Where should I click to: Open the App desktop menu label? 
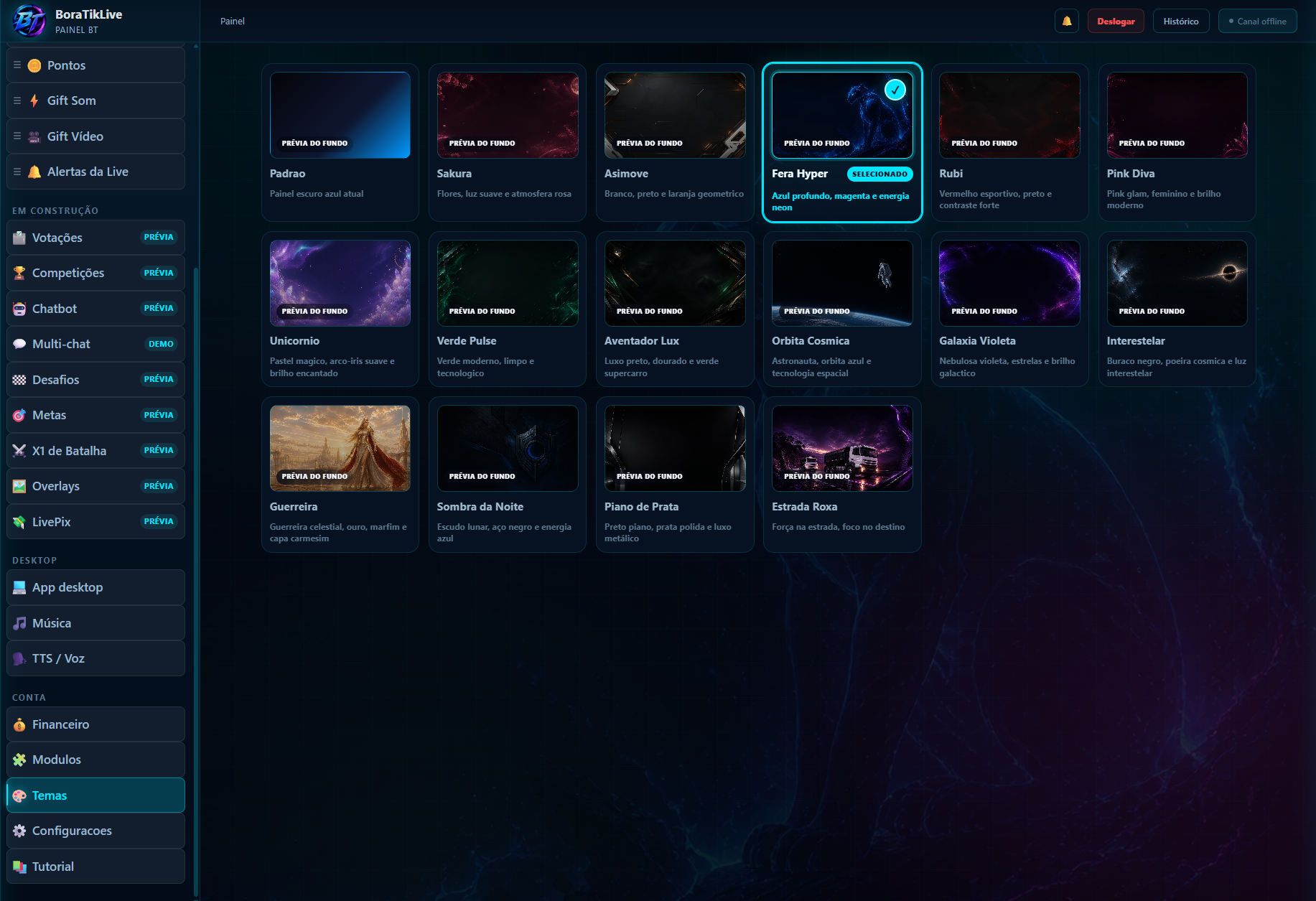67,587
